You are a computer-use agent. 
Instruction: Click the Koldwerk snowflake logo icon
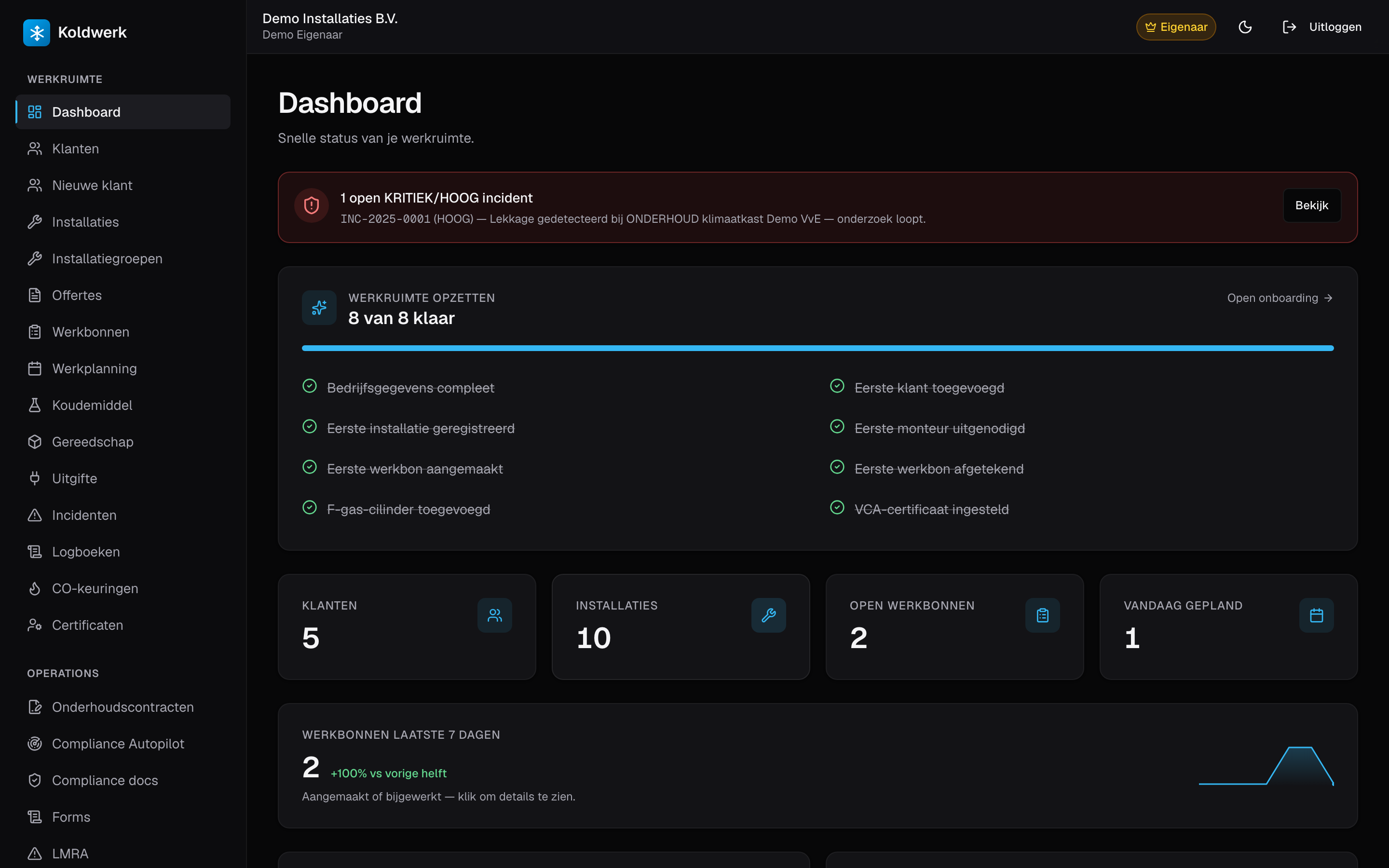tap(37, 33)
